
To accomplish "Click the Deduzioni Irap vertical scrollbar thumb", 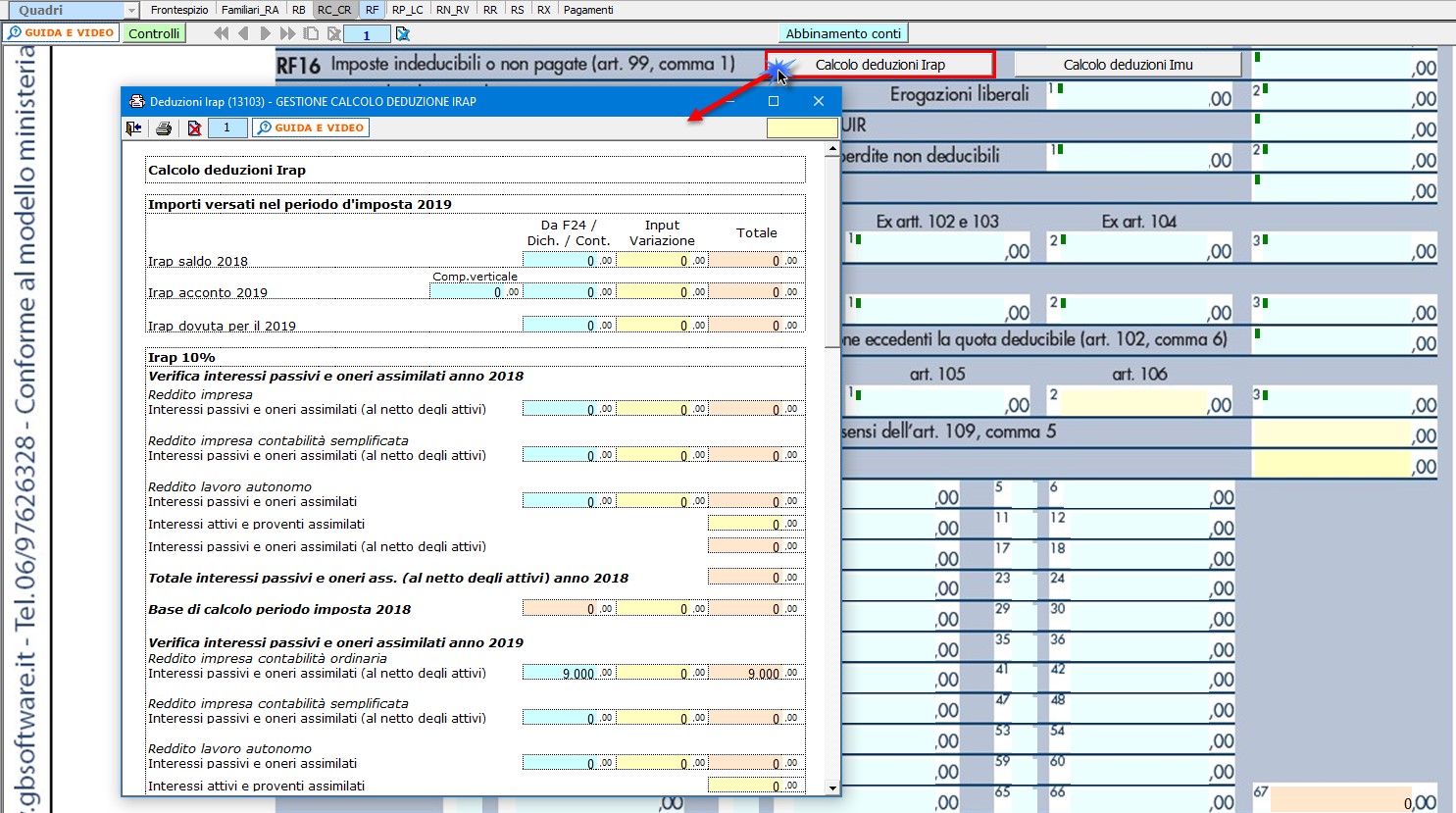I will coord(832,252).
